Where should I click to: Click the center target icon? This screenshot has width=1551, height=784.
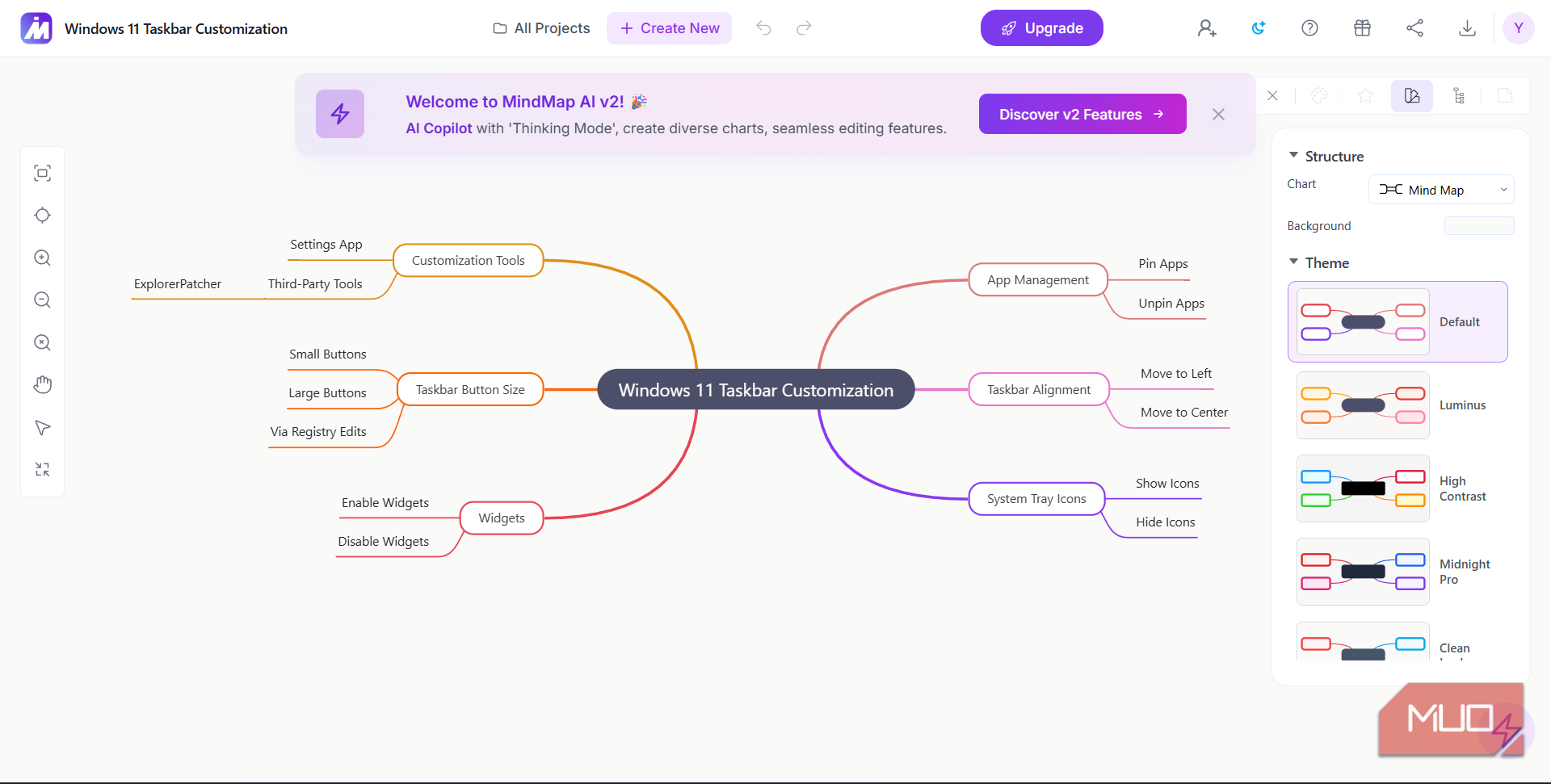(43, 215)
